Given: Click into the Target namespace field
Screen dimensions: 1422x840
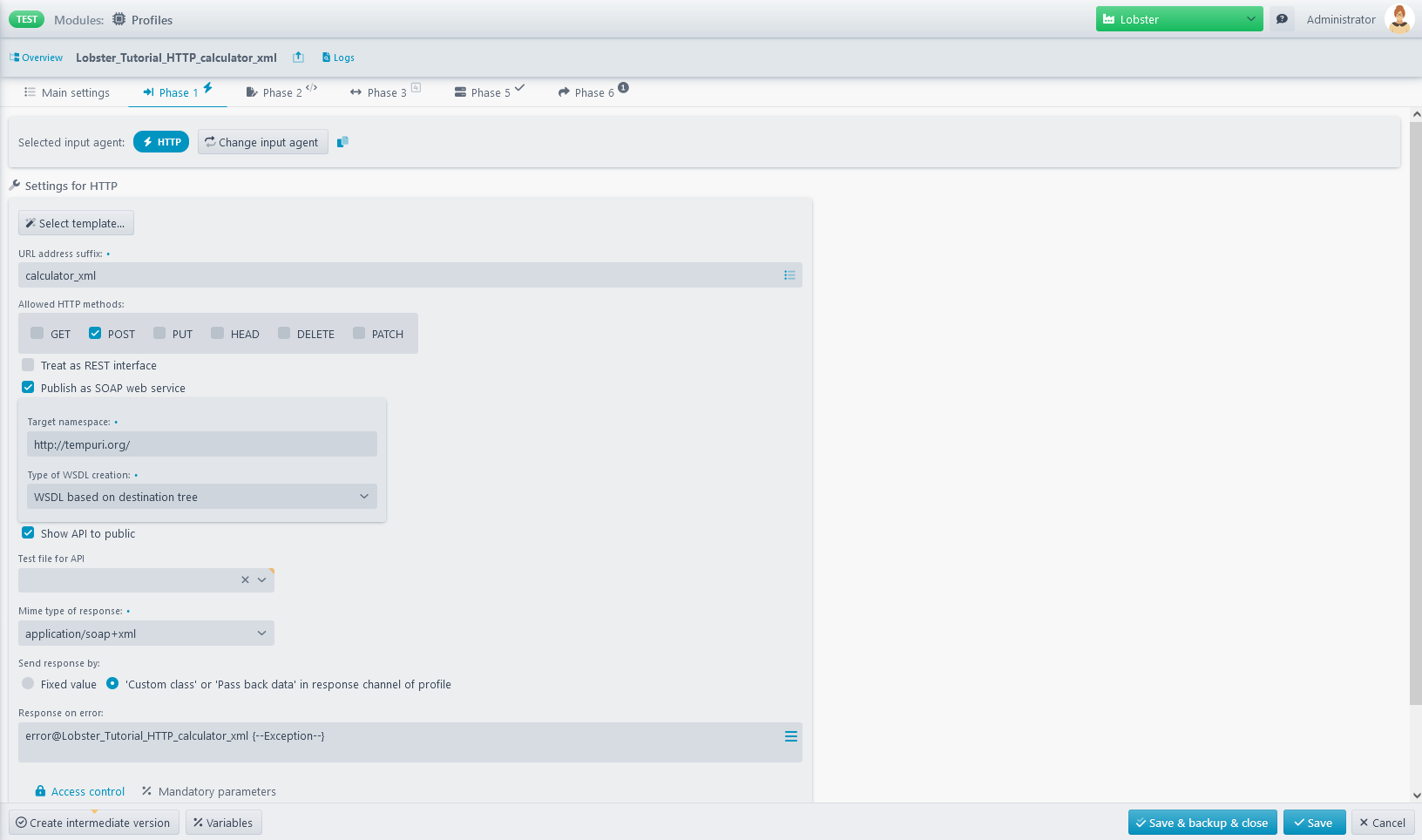Looking at the screenshot, I should pos(202,444).
